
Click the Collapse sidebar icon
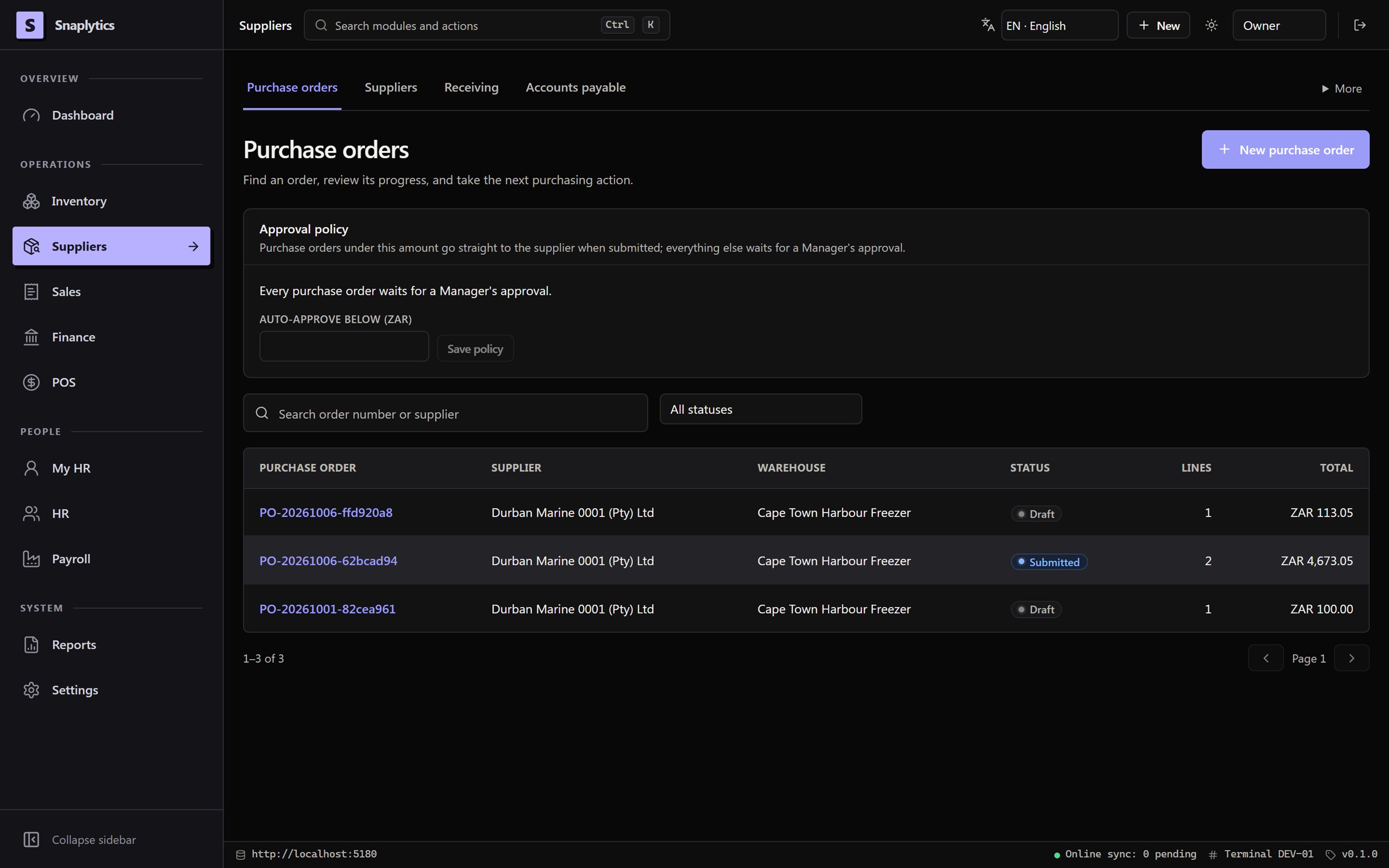coord(31,839)
